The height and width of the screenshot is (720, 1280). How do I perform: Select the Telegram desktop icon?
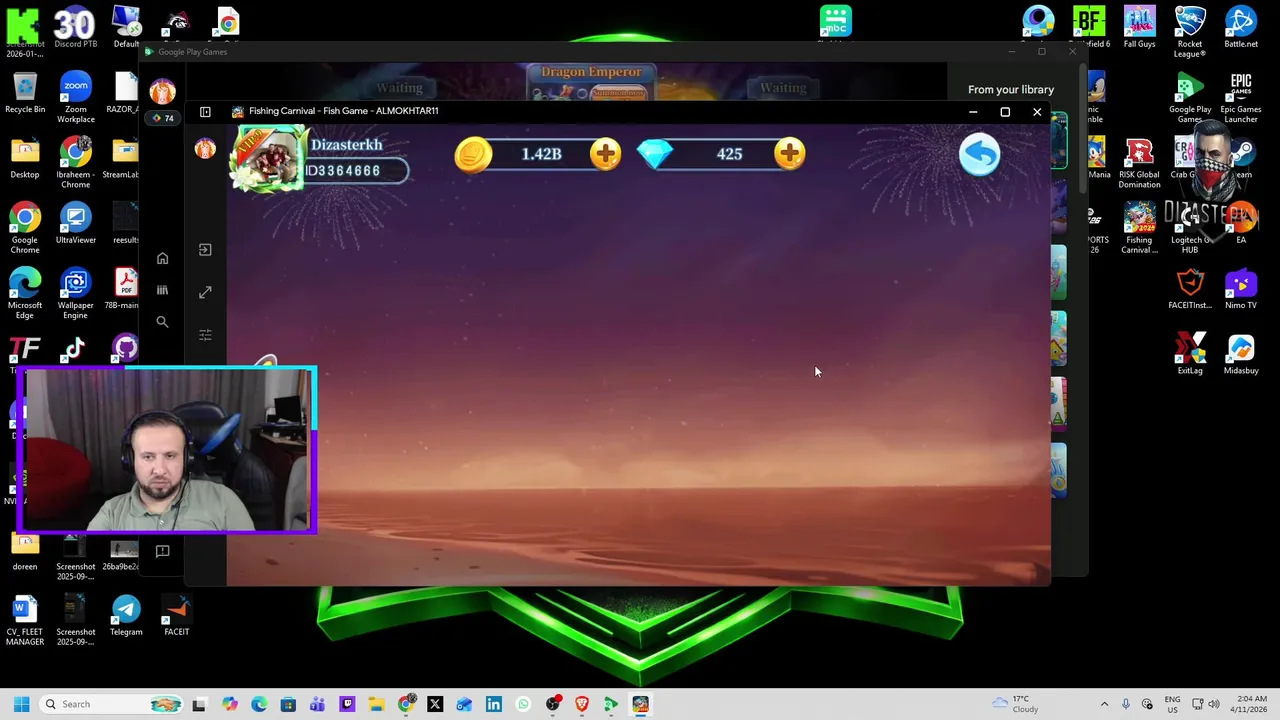point(126,616)
